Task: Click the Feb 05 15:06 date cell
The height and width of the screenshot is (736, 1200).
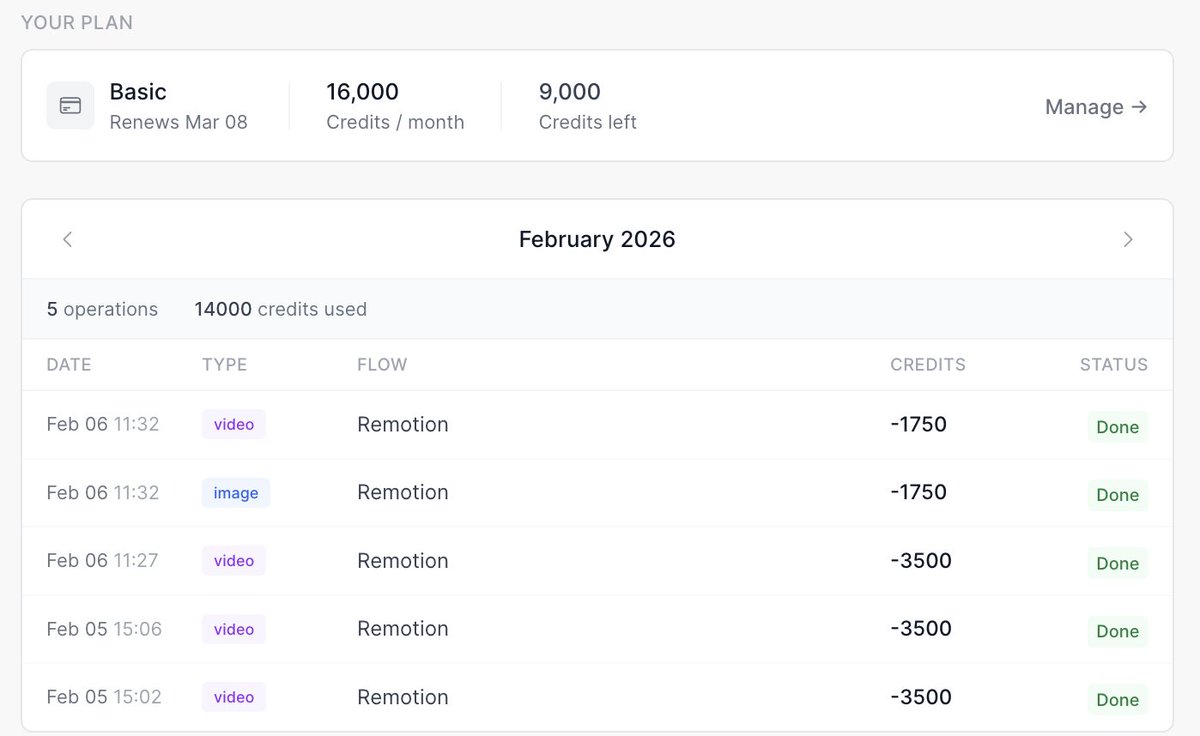Action: point(104,629)
